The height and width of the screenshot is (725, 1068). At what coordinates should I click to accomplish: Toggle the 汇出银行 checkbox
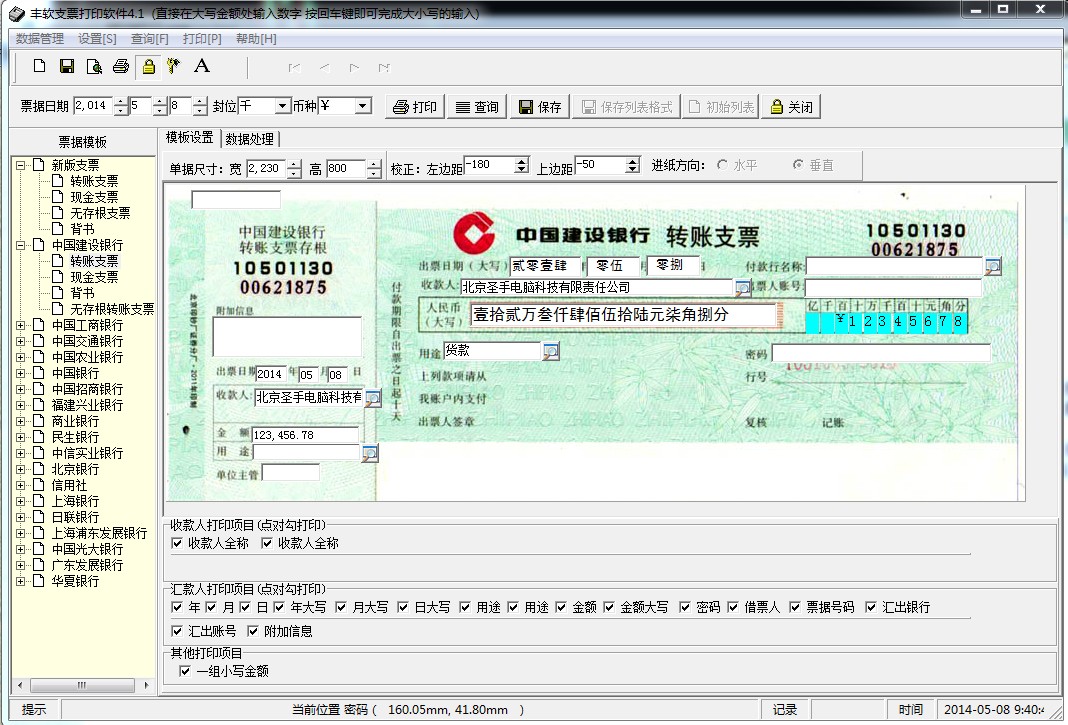point(870,607)
